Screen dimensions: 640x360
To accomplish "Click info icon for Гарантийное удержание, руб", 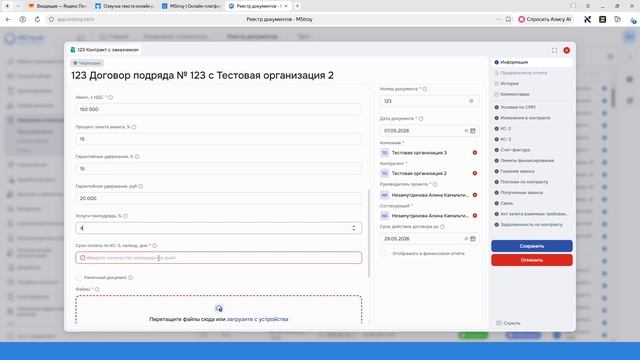I will (141, 186).
